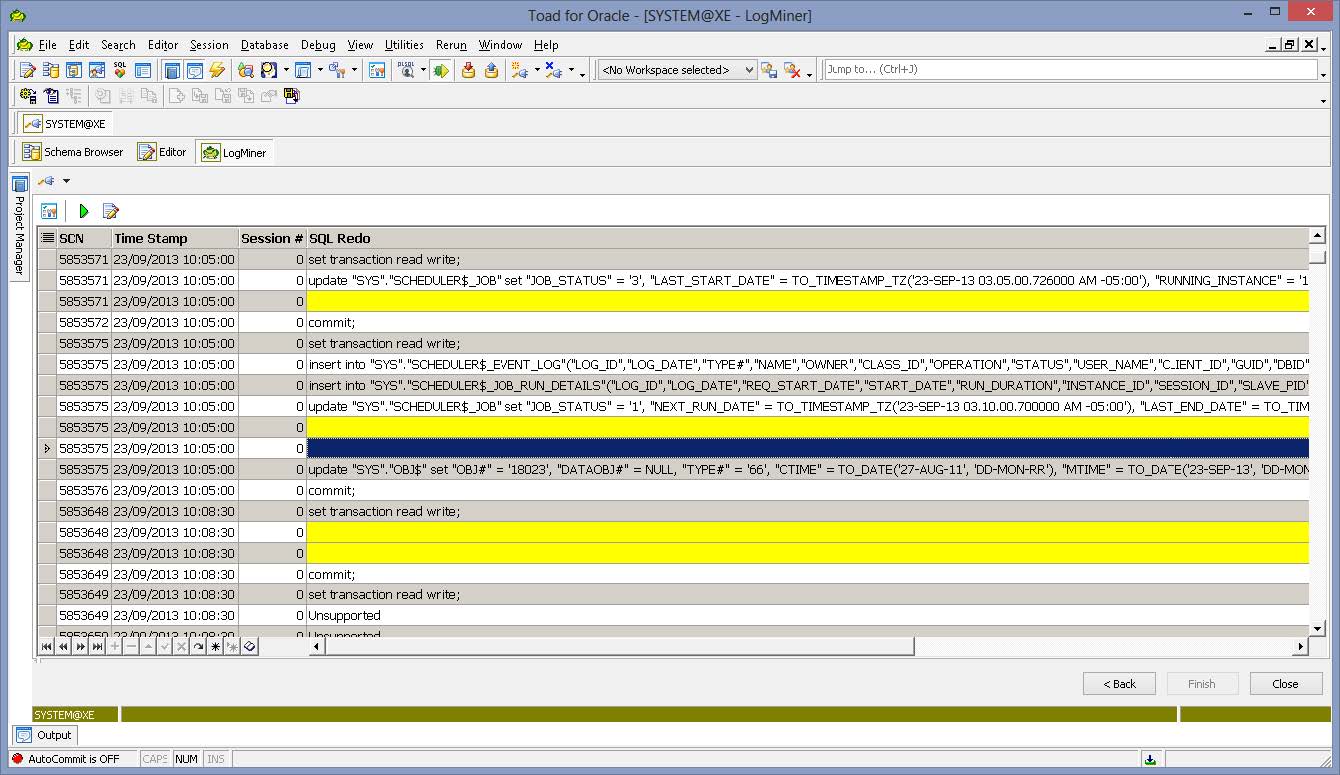Open the Debug menu
Viewport: 1340px width, 775px height.
pyautogui.click(x=318, y=45)
